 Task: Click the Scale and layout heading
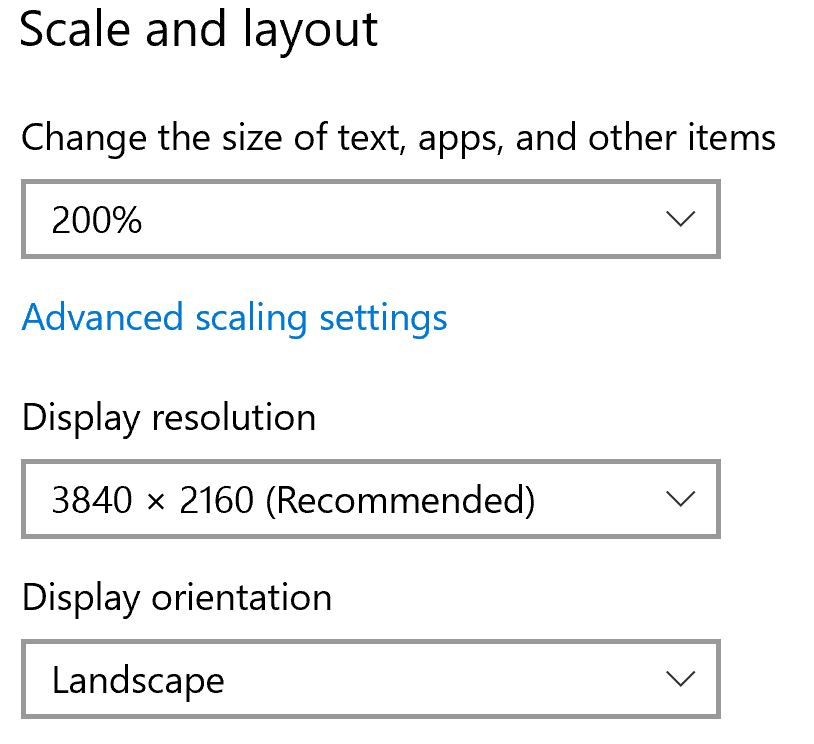[199, 30]
